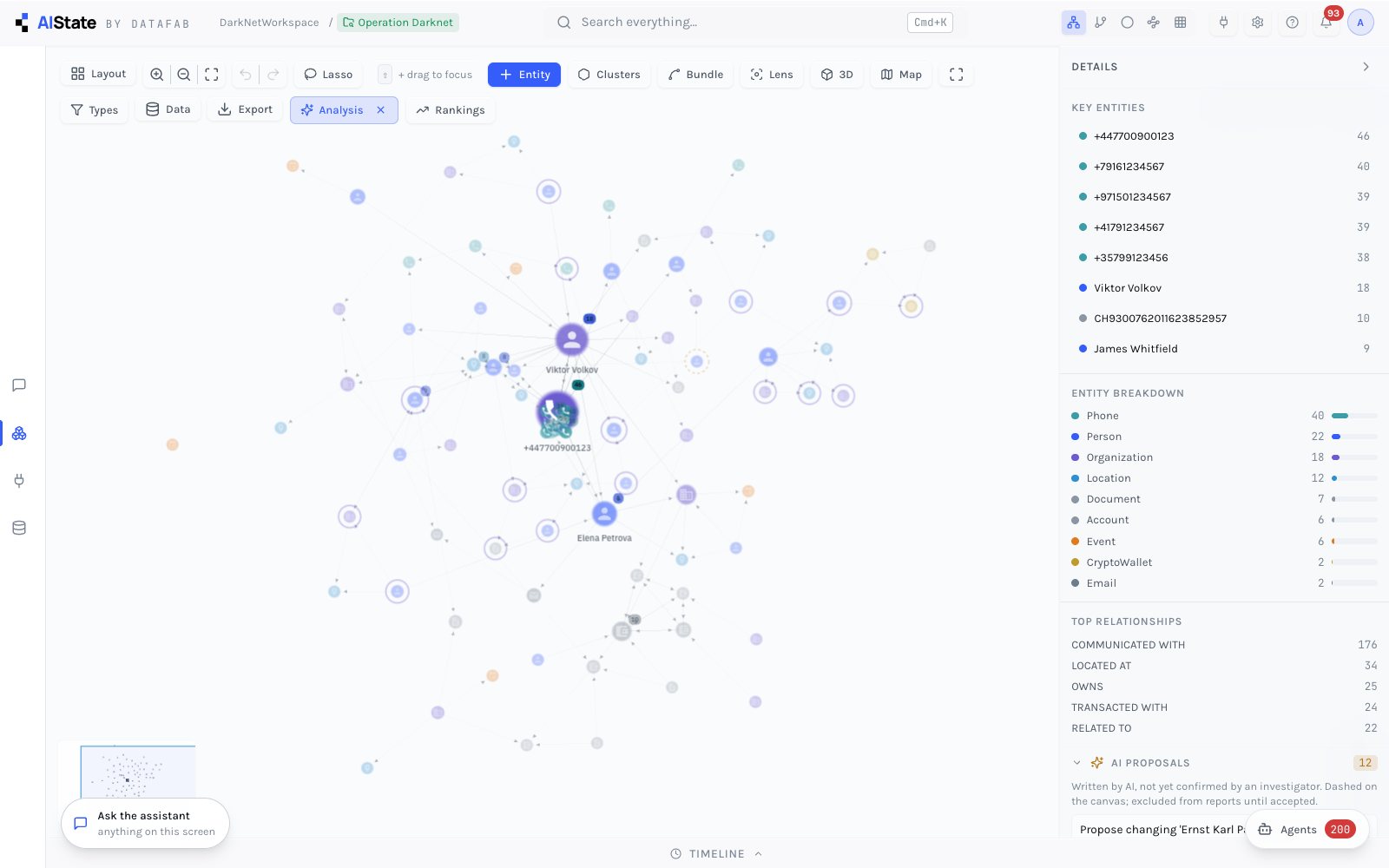Open the Operation Darknet breadcrumb
The height and width of the screenshot is (868, 1389).
(x=398, y=23)
